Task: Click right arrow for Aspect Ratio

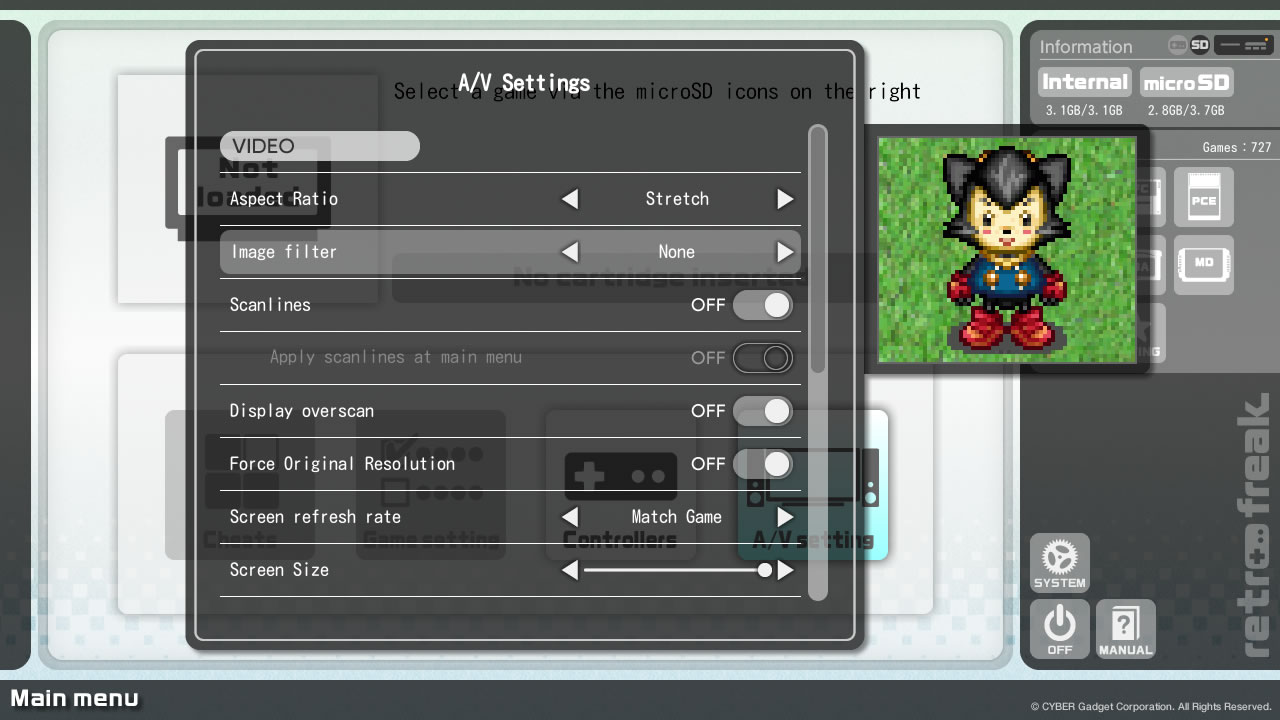Action: click(x=785, y=199)
